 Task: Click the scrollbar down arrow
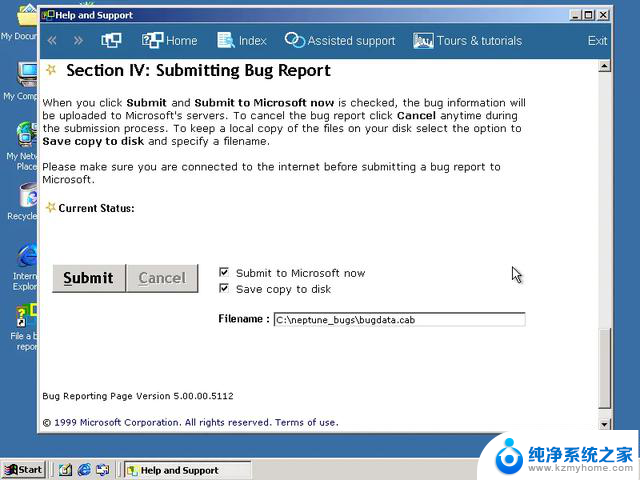coord(604,424)
